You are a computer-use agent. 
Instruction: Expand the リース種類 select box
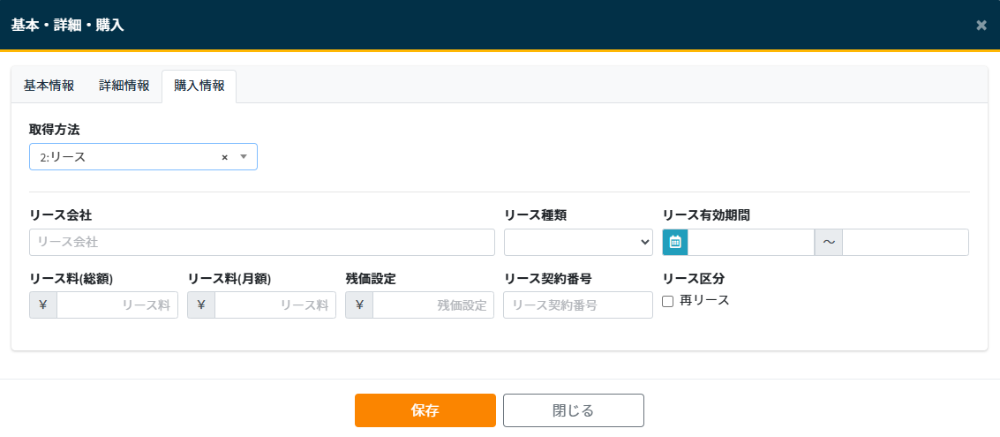[578, 242]
